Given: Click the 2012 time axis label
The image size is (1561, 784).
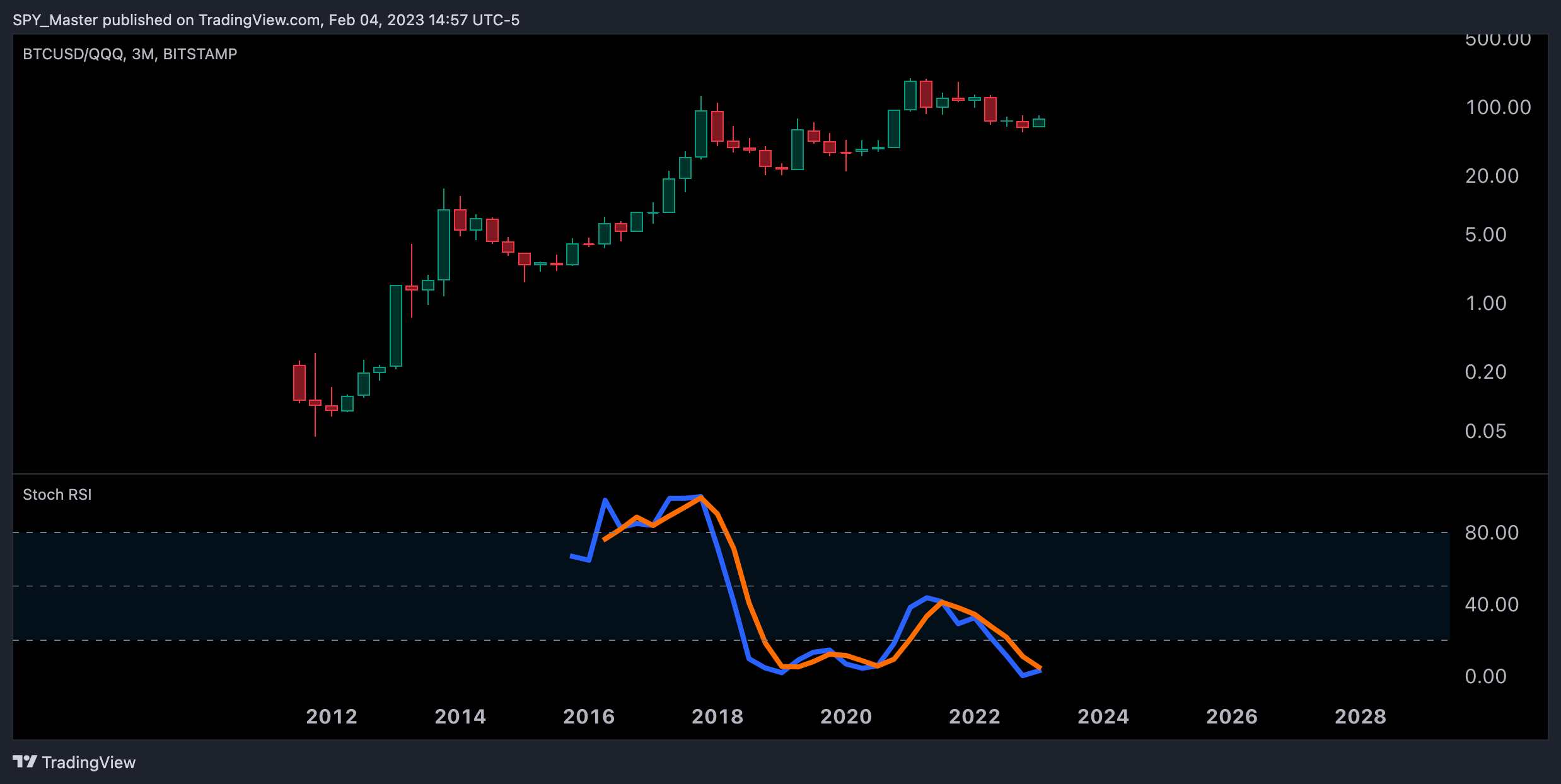Looking at the screenshot, I should pos(332,717).
